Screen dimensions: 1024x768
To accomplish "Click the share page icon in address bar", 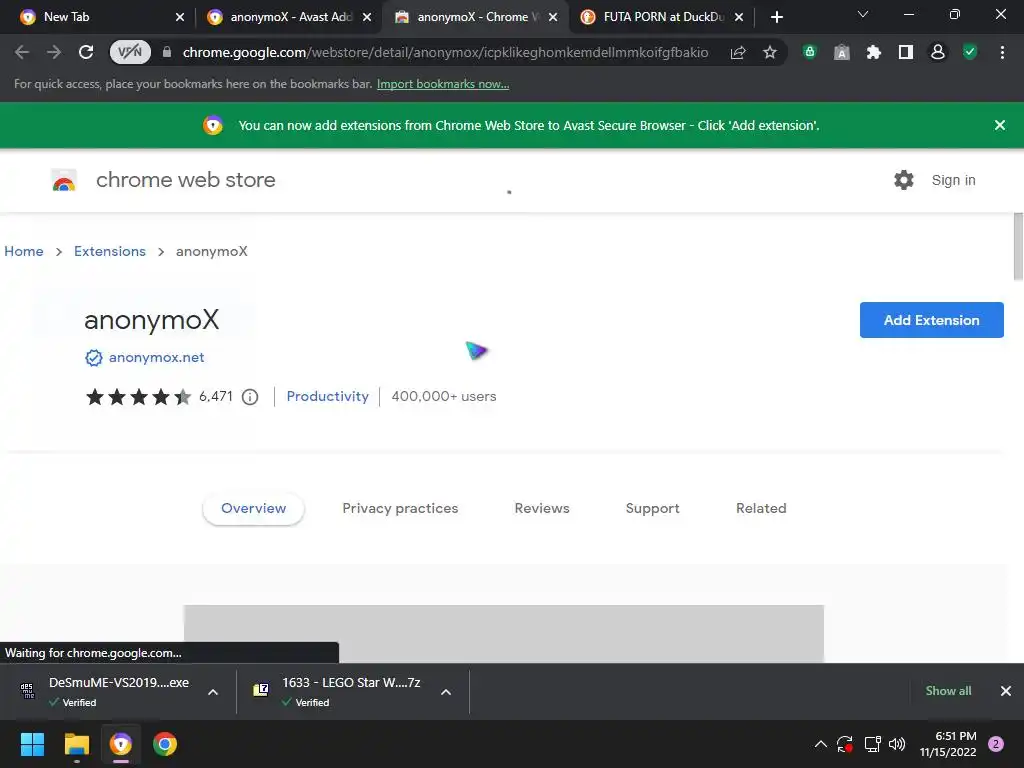I will pyautogui.click(x=738, y=52).
